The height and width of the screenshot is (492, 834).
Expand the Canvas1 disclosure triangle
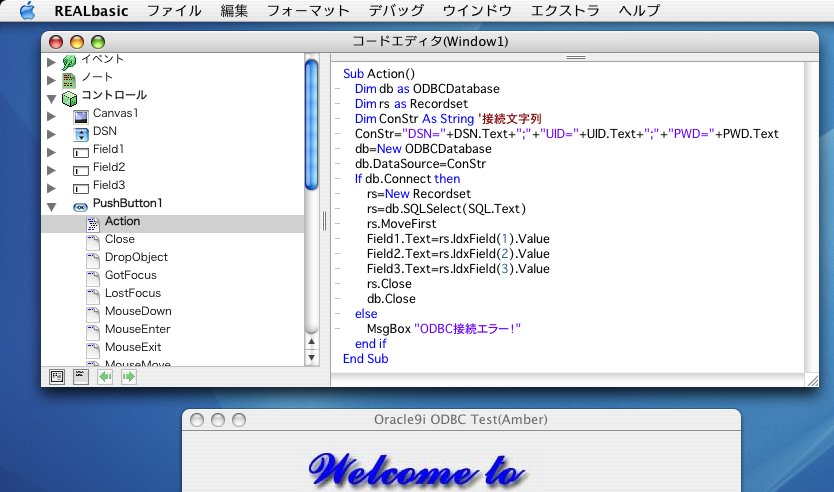52,116
